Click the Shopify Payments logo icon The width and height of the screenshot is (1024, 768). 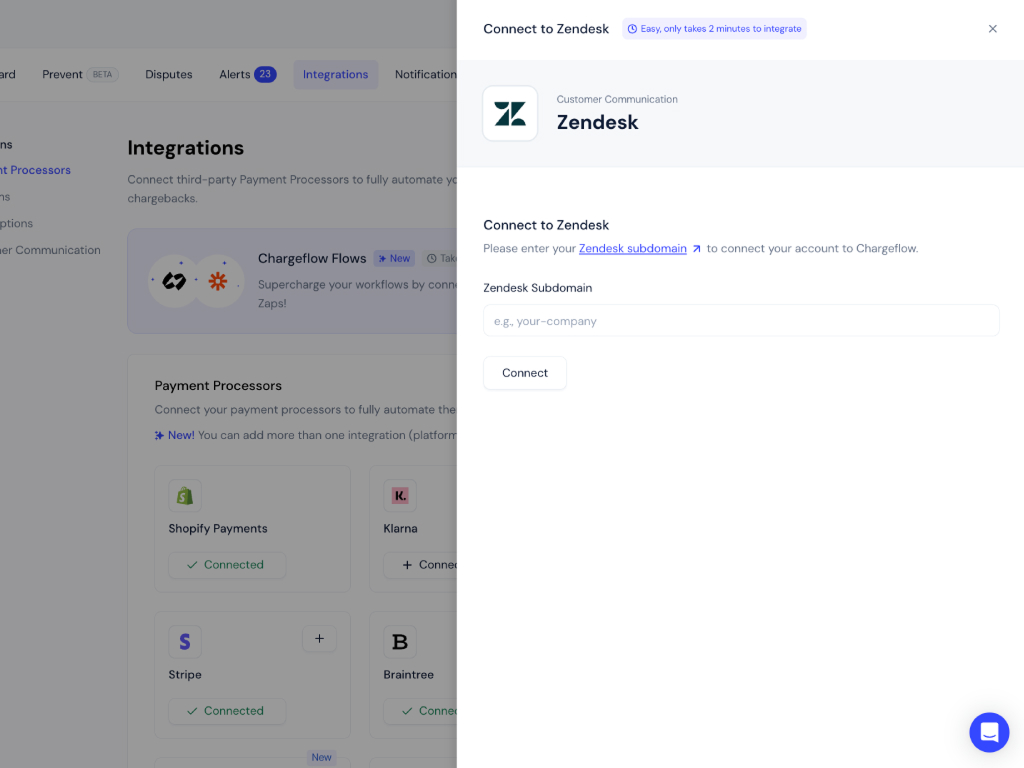pyautogui.click(x=185, y=496)
